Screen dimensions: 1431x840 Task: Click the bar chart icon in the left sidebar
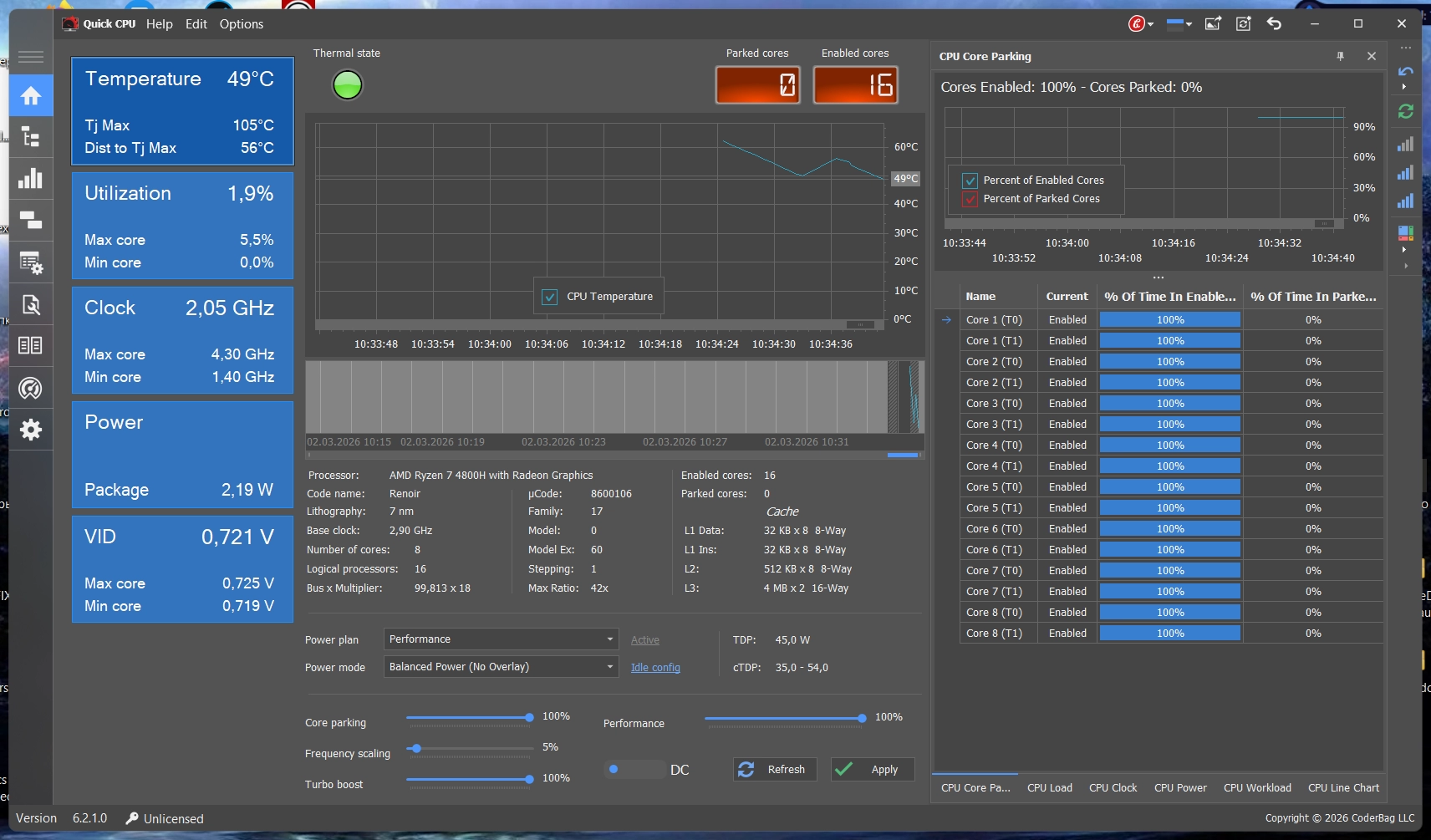pos(31,179)
